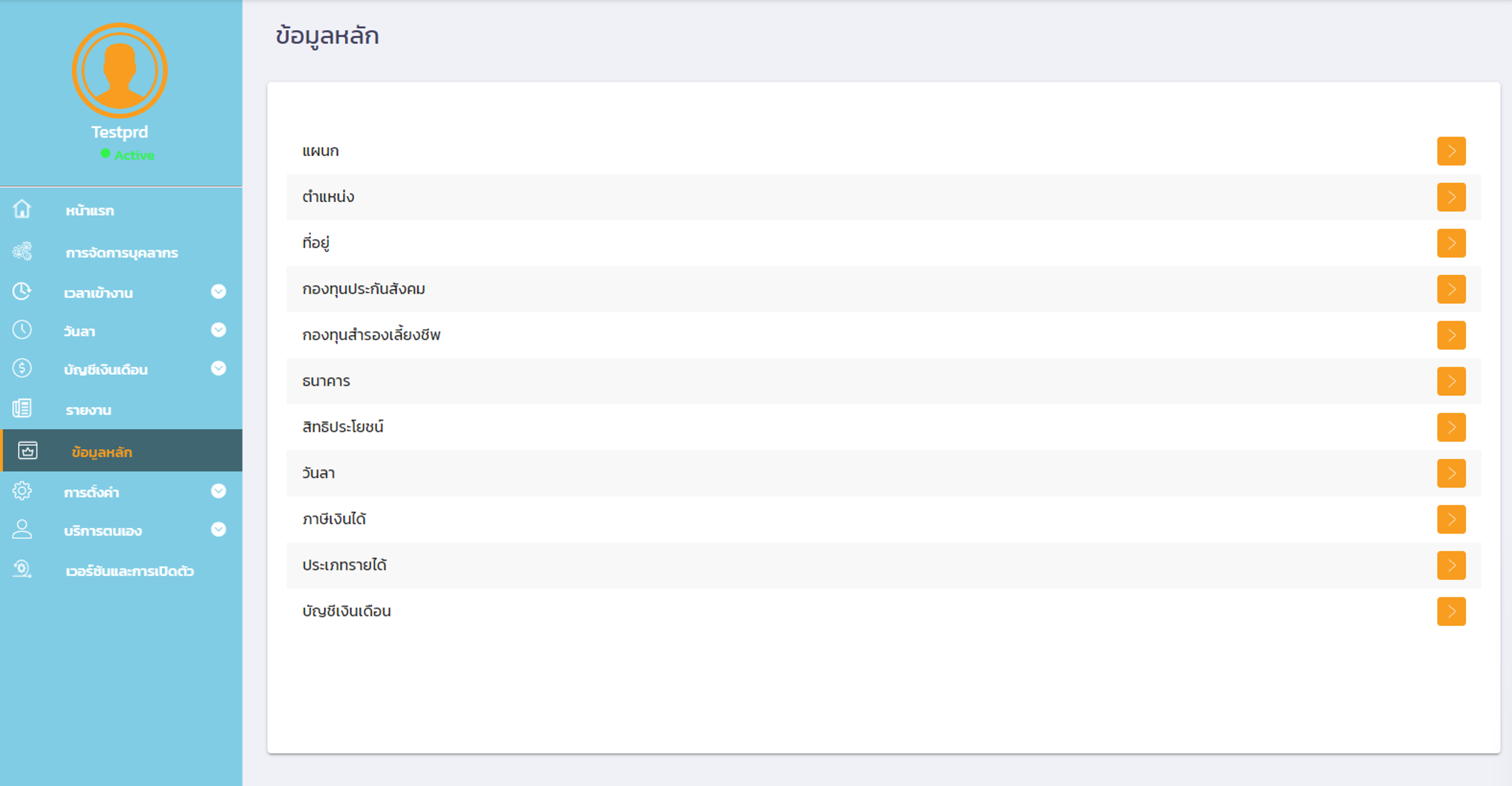Click the ภาษีเงินได้ row text
Image resolution: width=1512 pixels, height=786 pixels.
(334, 519)
